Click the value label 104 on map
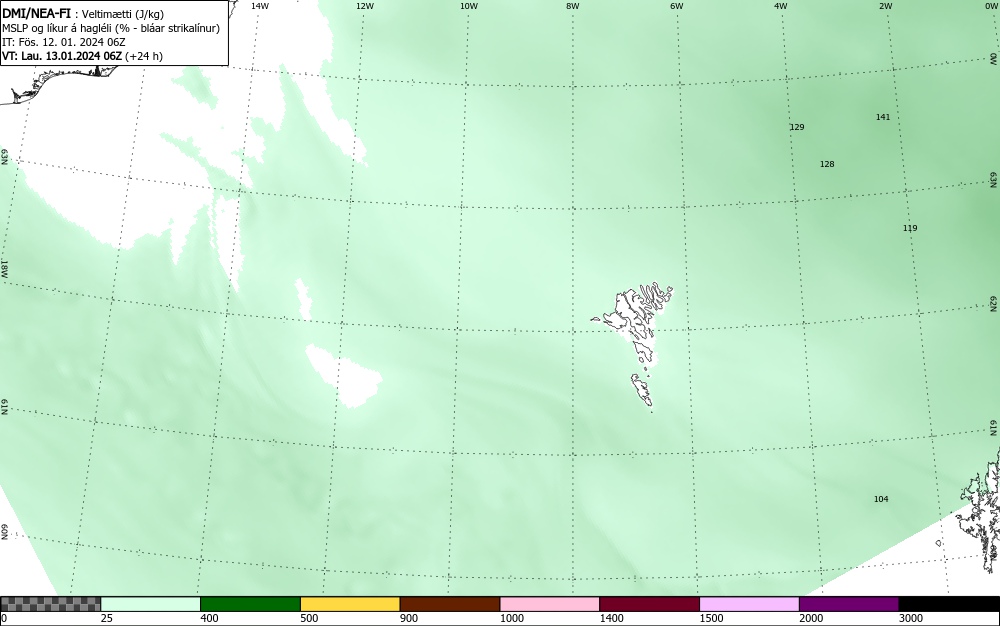1000x626 pixels. tap(881, 499)
